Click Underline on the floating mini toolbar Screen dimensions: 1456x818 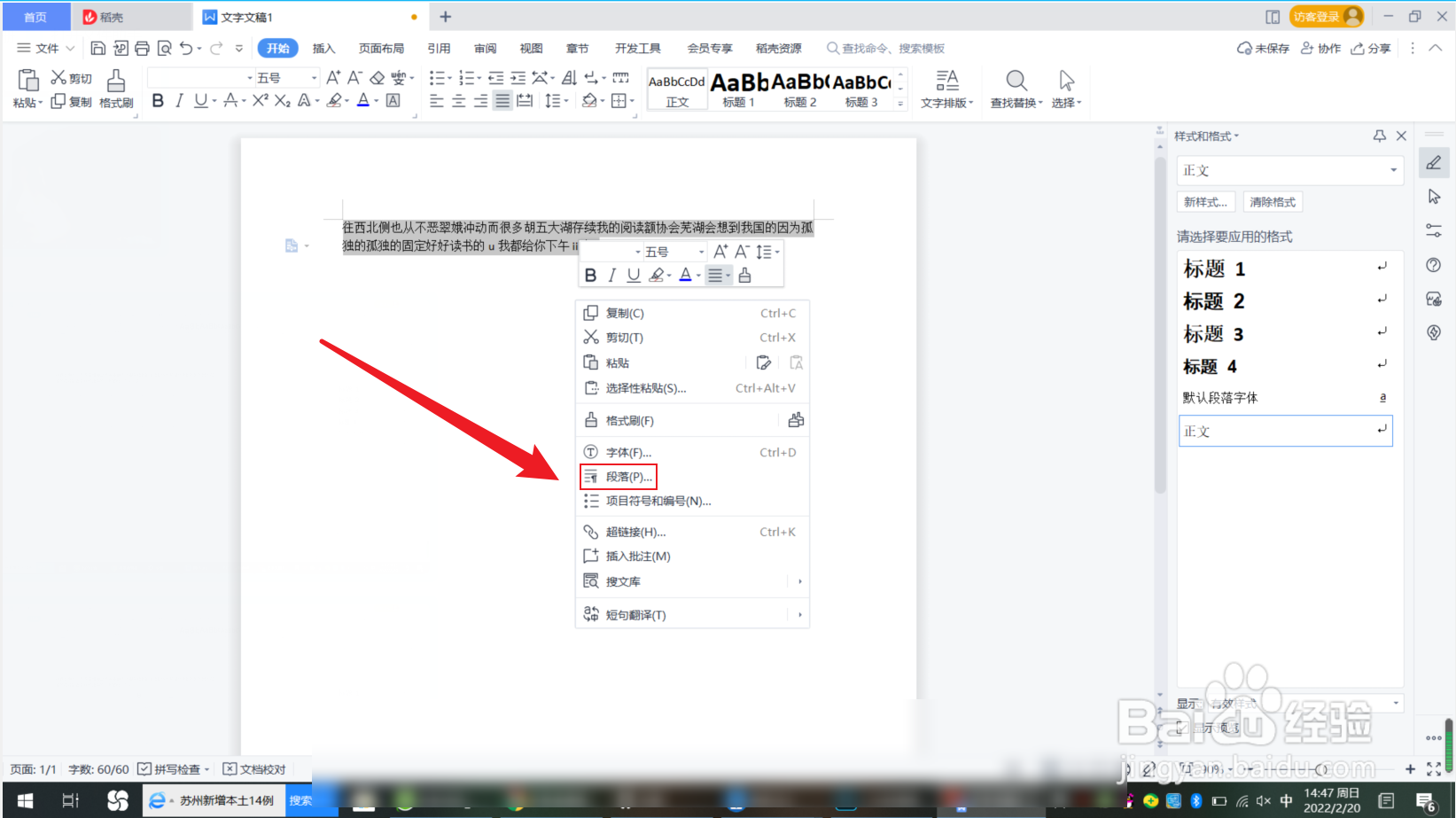[634, 276]
